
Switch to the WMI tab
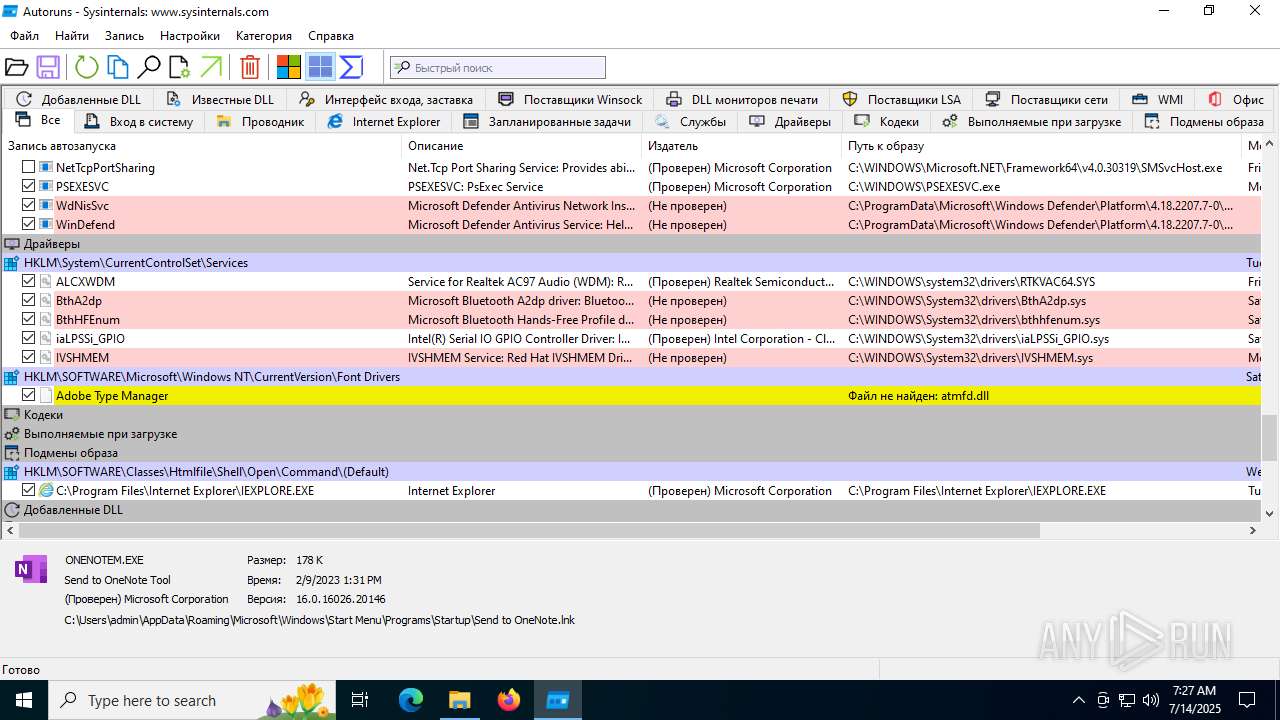[x=1158, y=99]
